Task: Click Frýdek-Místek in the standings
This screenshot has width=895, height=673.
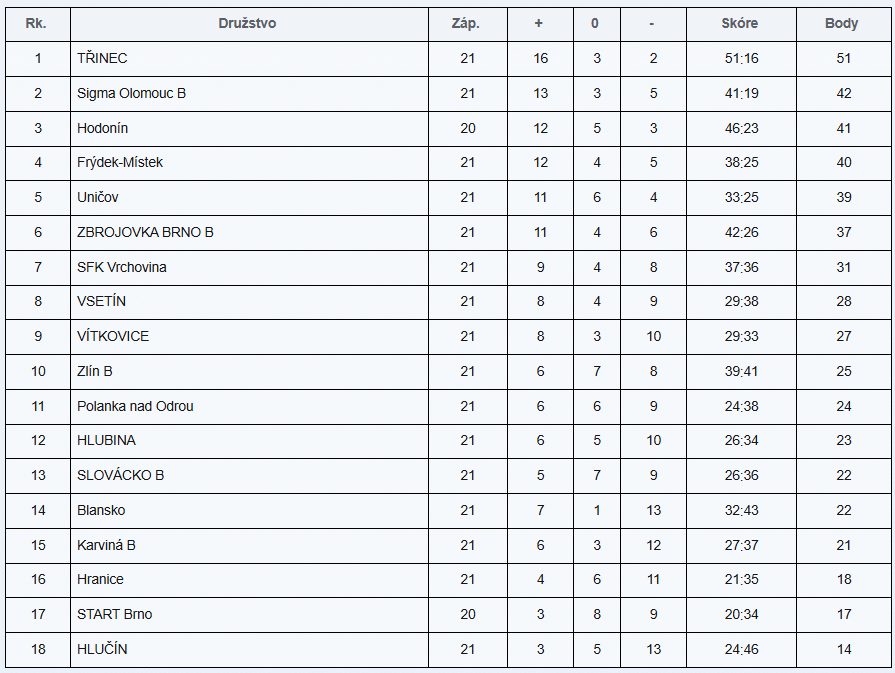Action: pos(120,162)
